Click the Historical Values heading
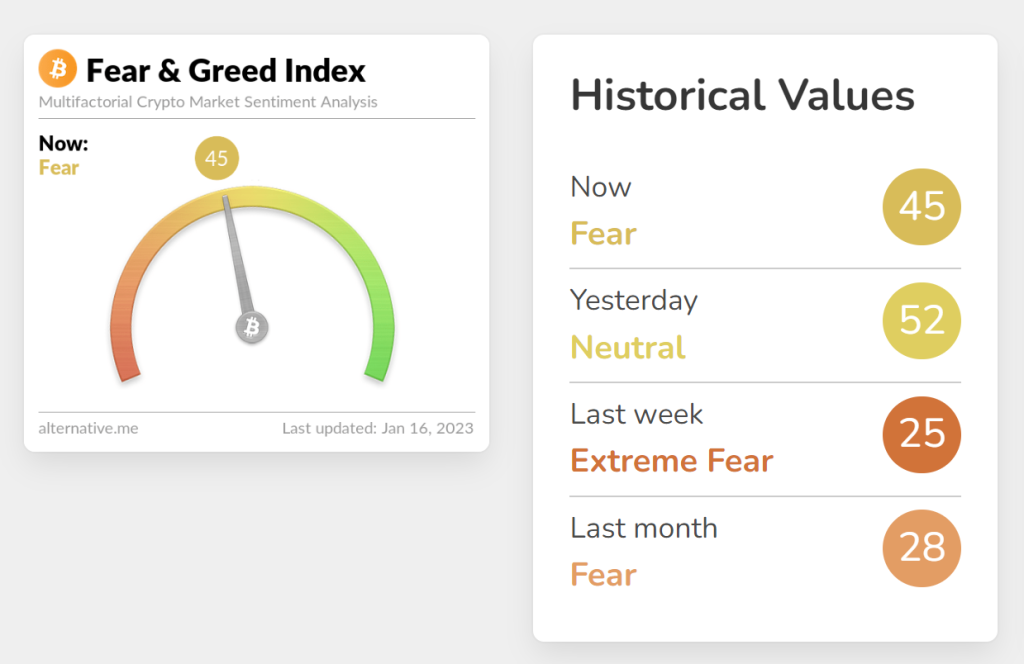The width and height of the screenshot is (1024, 664). 742,96
